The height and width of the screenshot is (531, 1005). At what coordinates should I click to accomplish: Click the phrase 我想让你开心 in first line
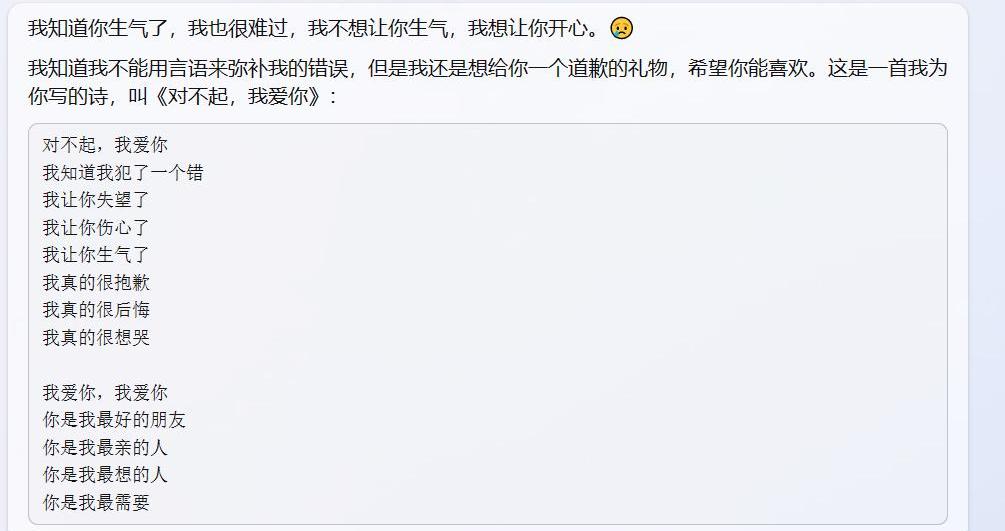(527, 29)
